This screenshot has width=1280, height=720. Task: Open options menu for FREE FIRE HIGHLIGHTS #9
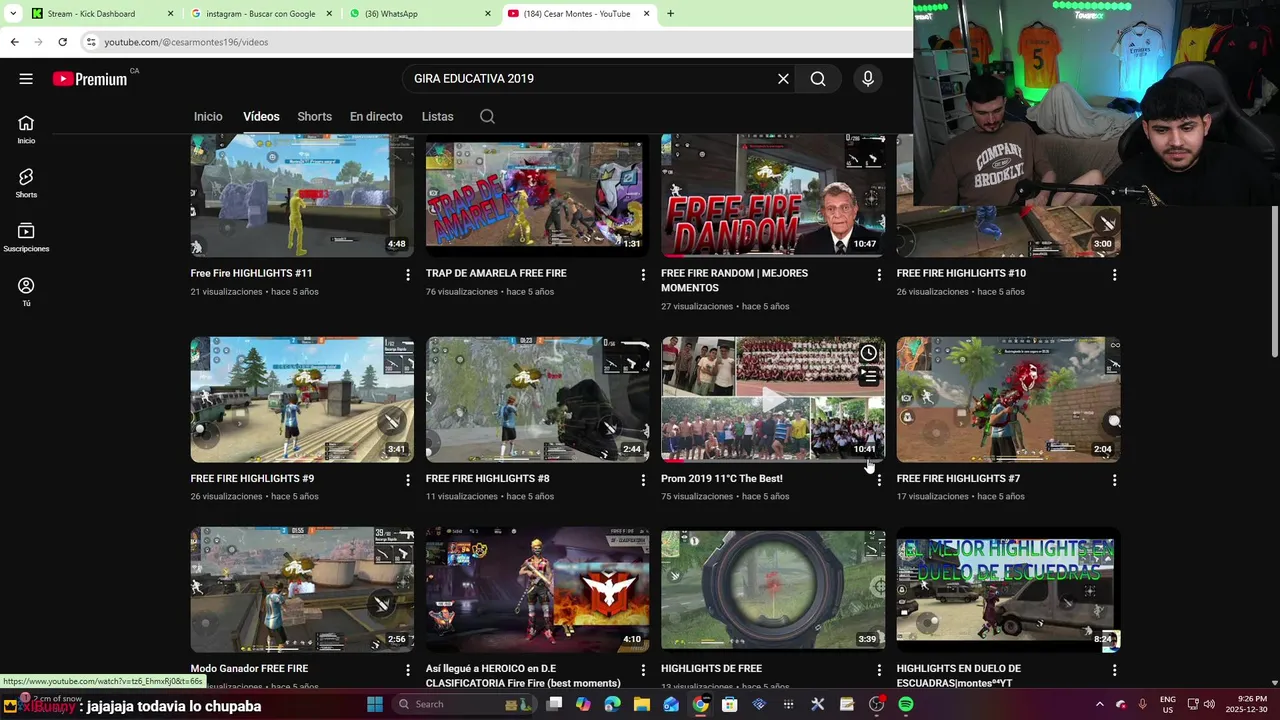(x=407, y=480)
